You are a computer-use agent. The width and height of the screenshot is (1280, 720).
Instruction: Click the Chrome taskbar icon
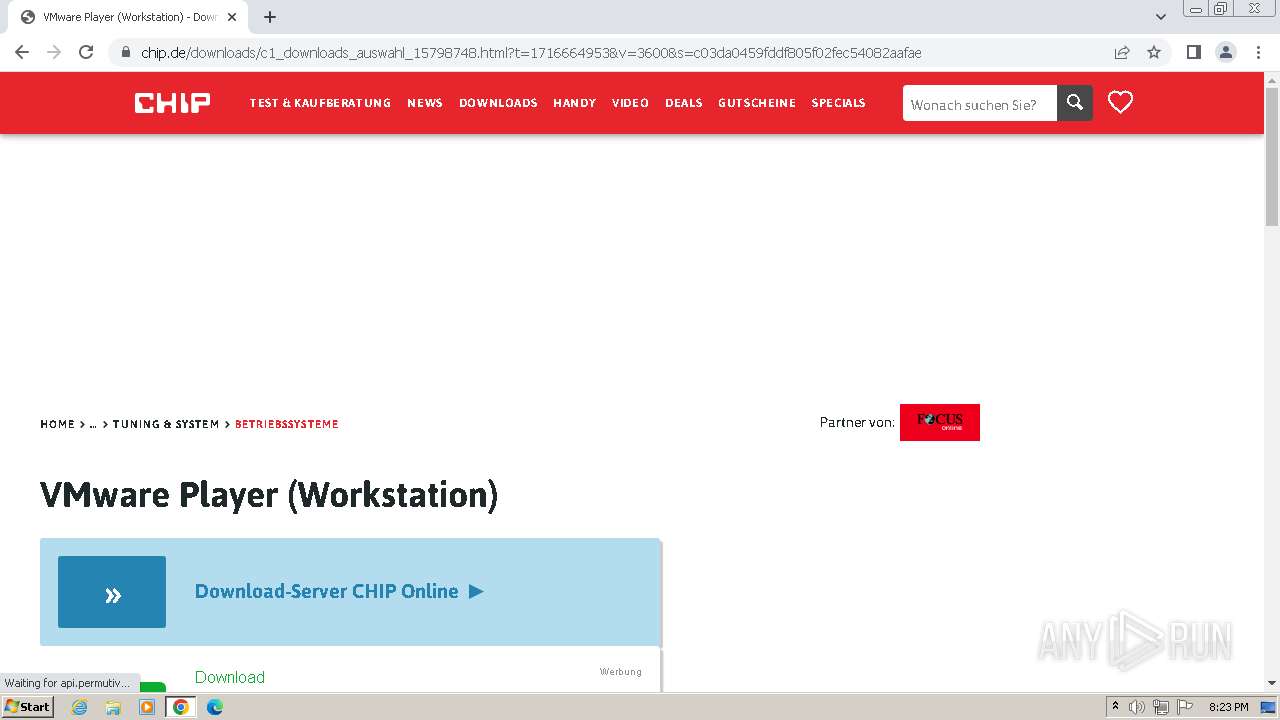pyautogui.click(x=181, y=707)
